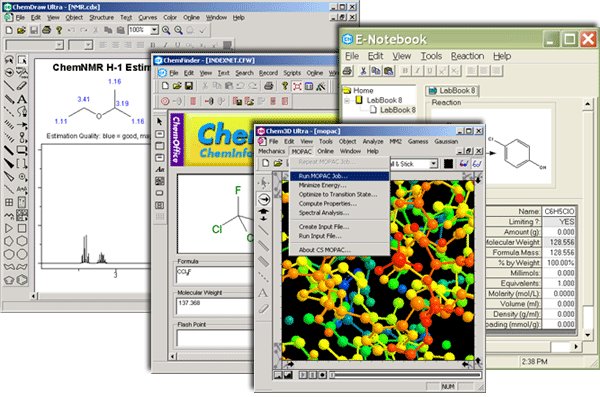This screenshot has width=600, height=397.
Task: Click black background color swatch in Chem3D
Action: pos(448,164)
